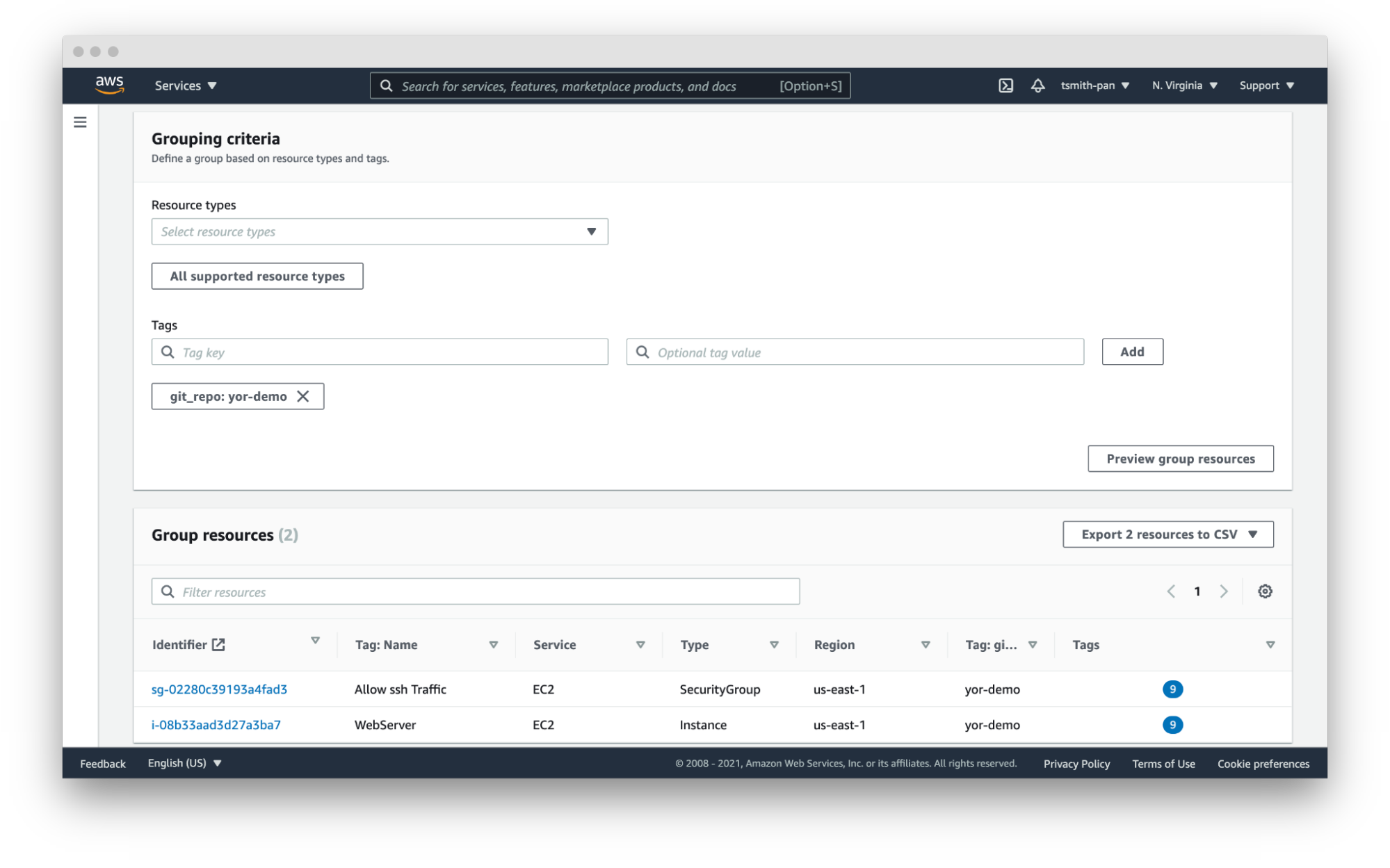This screenshot has height=868, width=1390.
Task: Change language from English (US)
Action: point(184,763)
